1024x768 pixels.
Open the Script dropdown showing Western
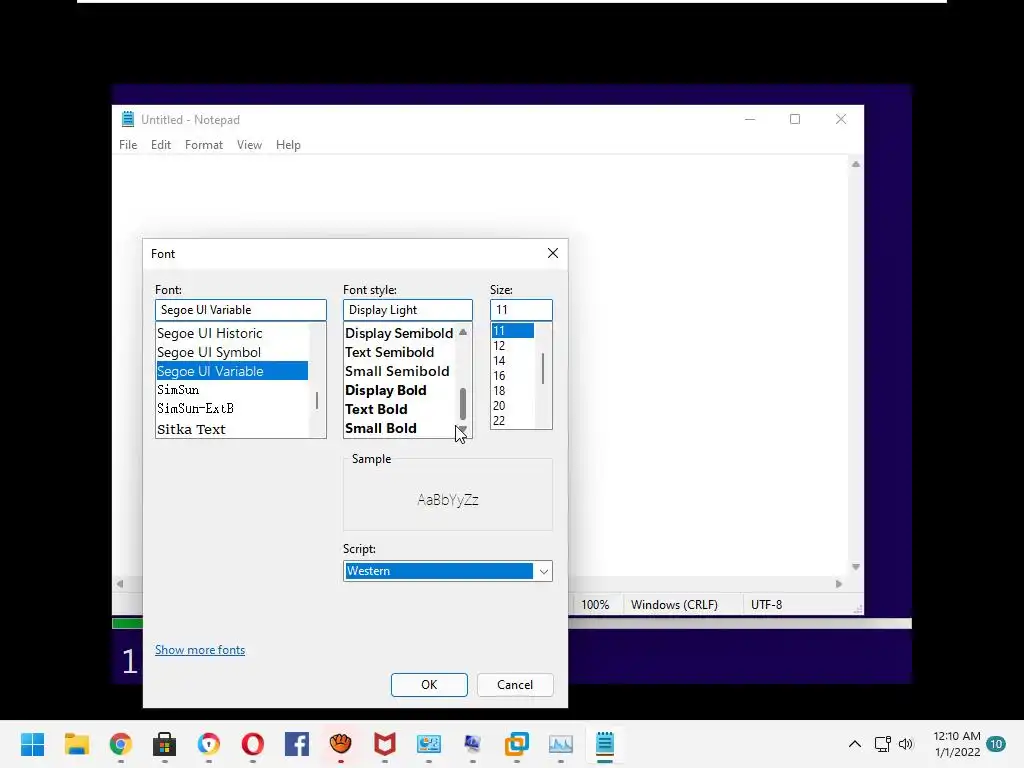pos(447,571)
